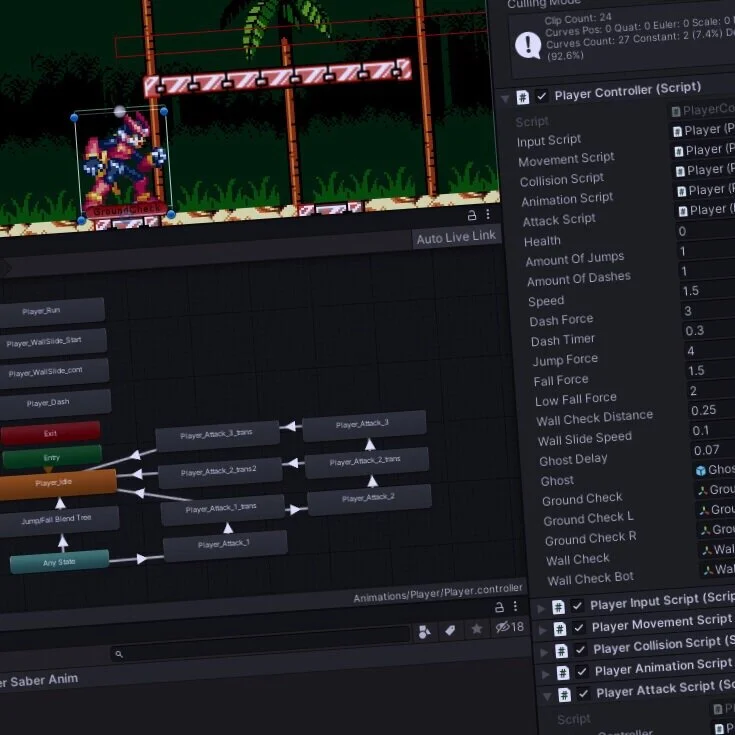This screenshot has width=735, height=735.
Task: Select the Entry node in Animator
Action: pos(52,457)
